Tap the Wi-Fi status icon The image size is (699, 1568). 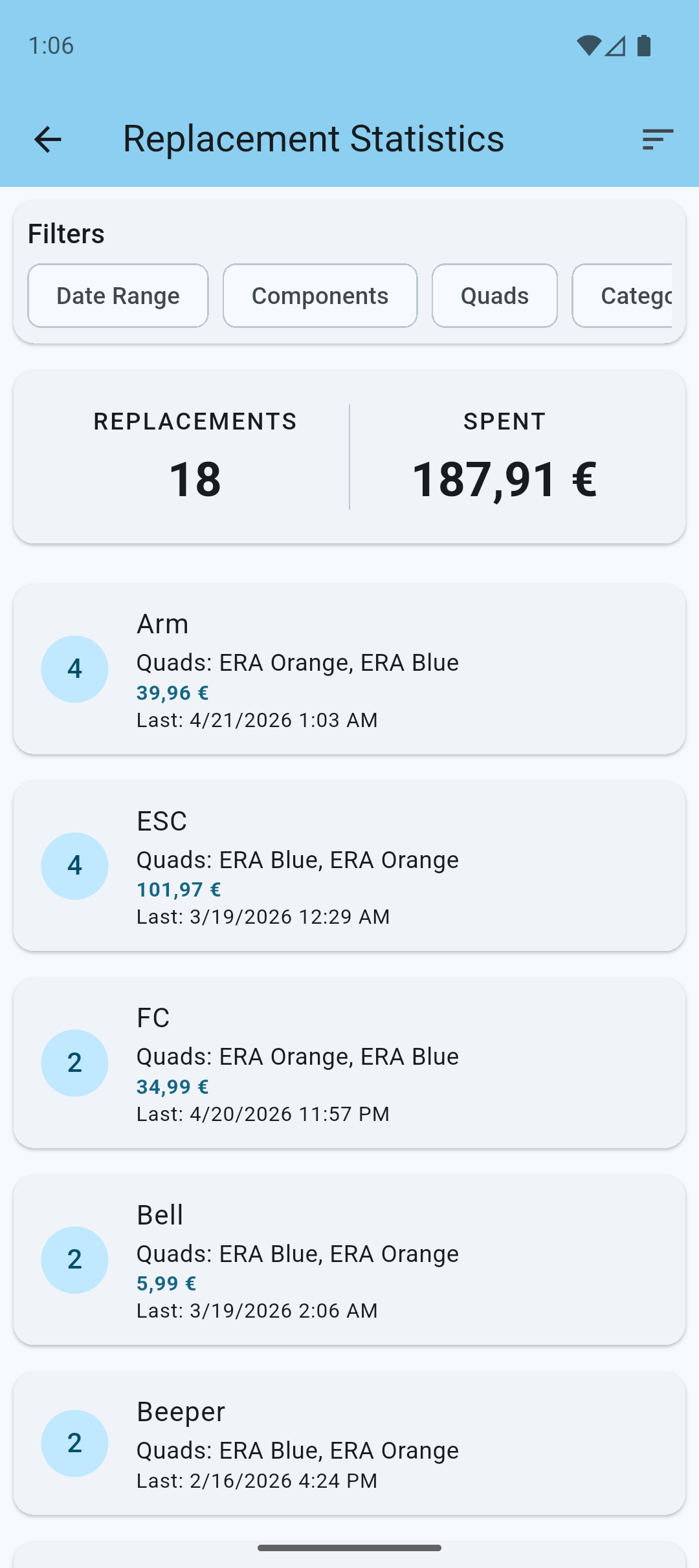pos(588,45)
